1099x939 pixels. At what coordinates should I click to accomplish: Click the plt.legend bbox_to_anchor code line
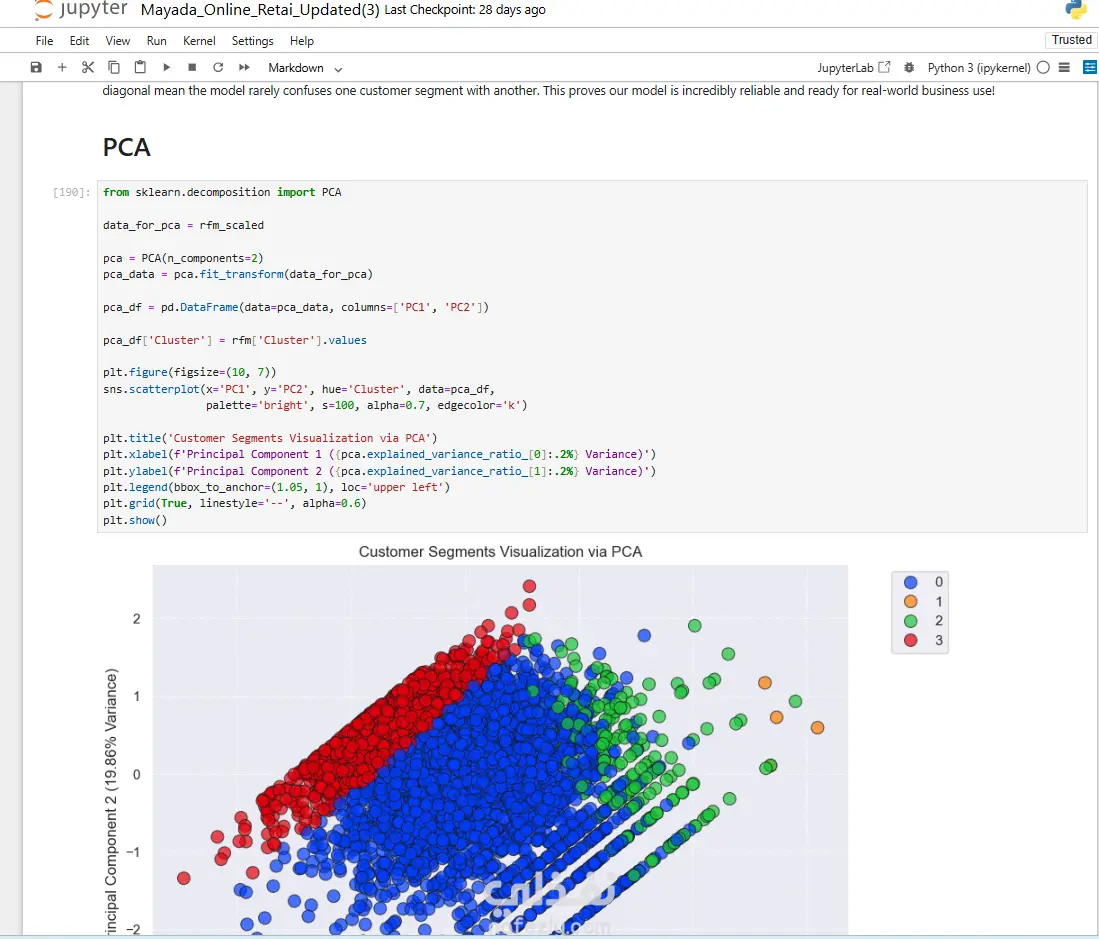[276, 487]
